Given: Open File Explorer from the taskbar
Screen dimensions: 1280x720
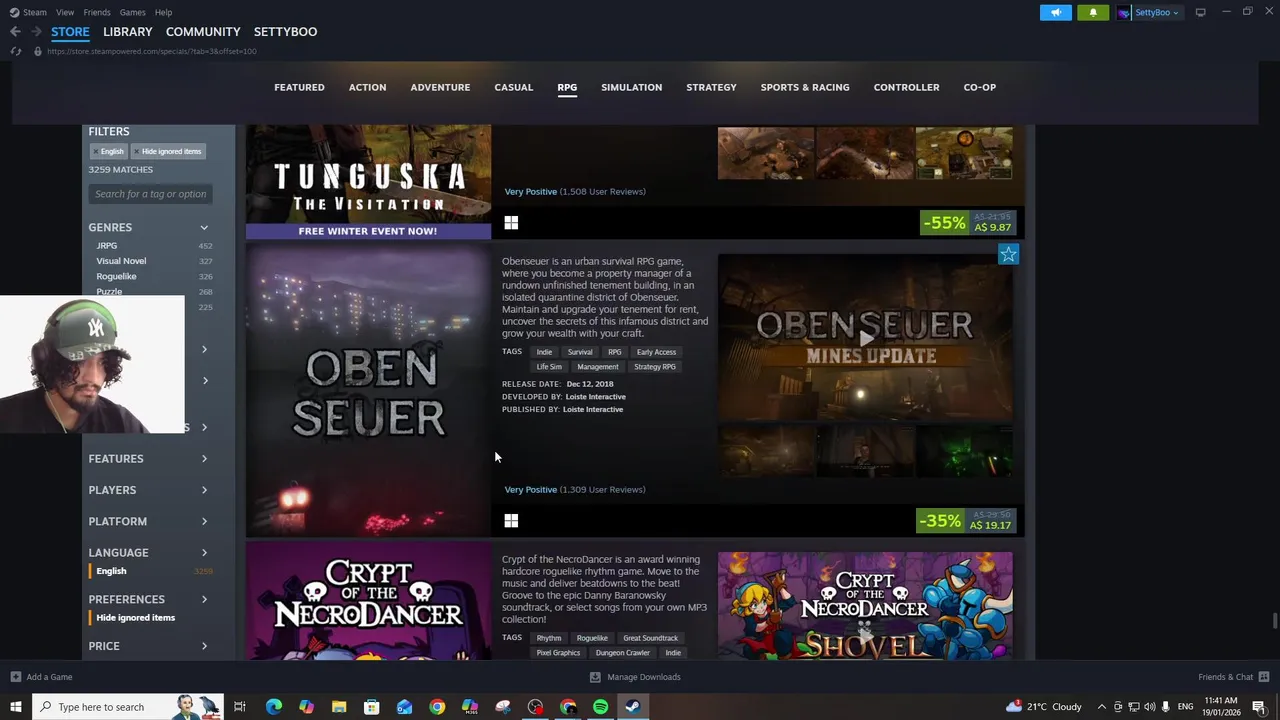Looking at the screenshot, I should pyautogui.click(x=339, y=707).
